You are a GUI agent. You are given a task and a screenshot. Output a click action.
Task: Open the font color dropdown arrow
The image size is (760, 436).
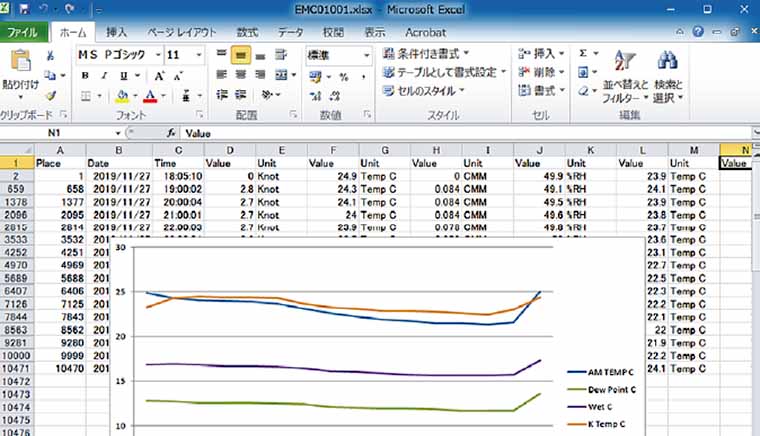[x=163, y=96]
